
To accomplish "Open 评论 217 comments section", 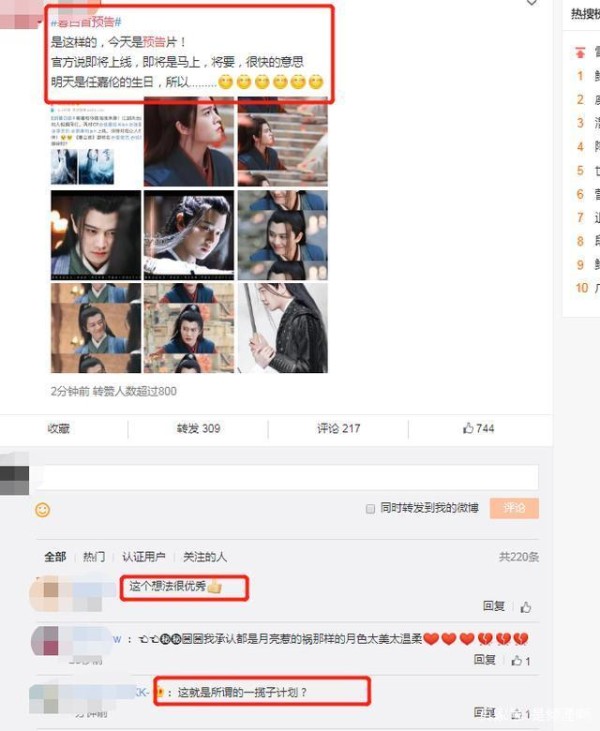I will coord(338,428).
